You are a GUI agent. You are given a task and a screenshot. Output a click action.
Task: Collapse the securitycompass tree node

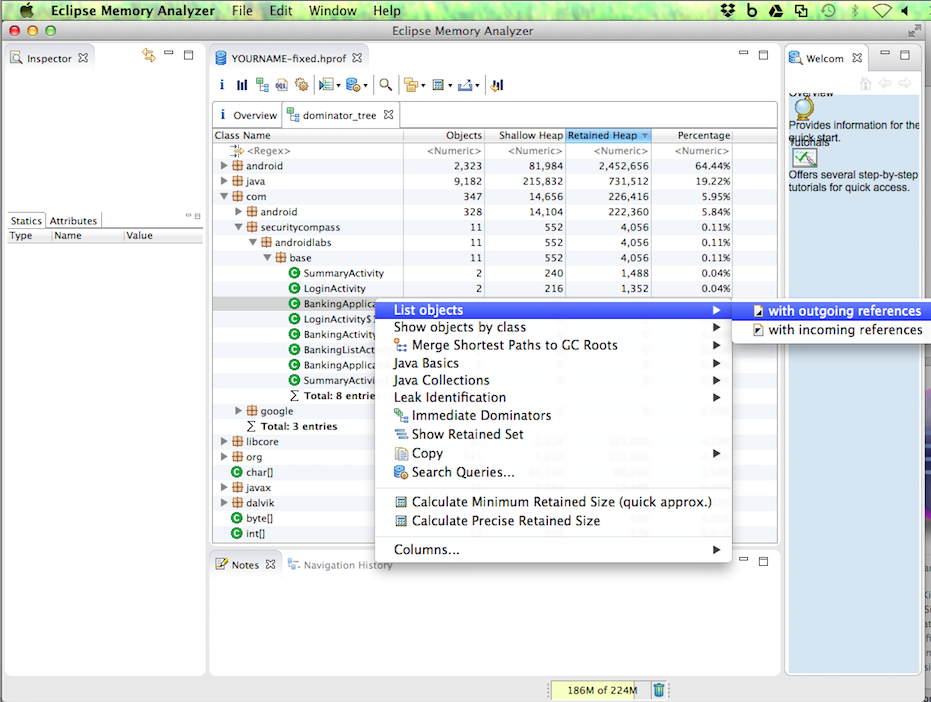pyautogui.click(x=239, y=227)
